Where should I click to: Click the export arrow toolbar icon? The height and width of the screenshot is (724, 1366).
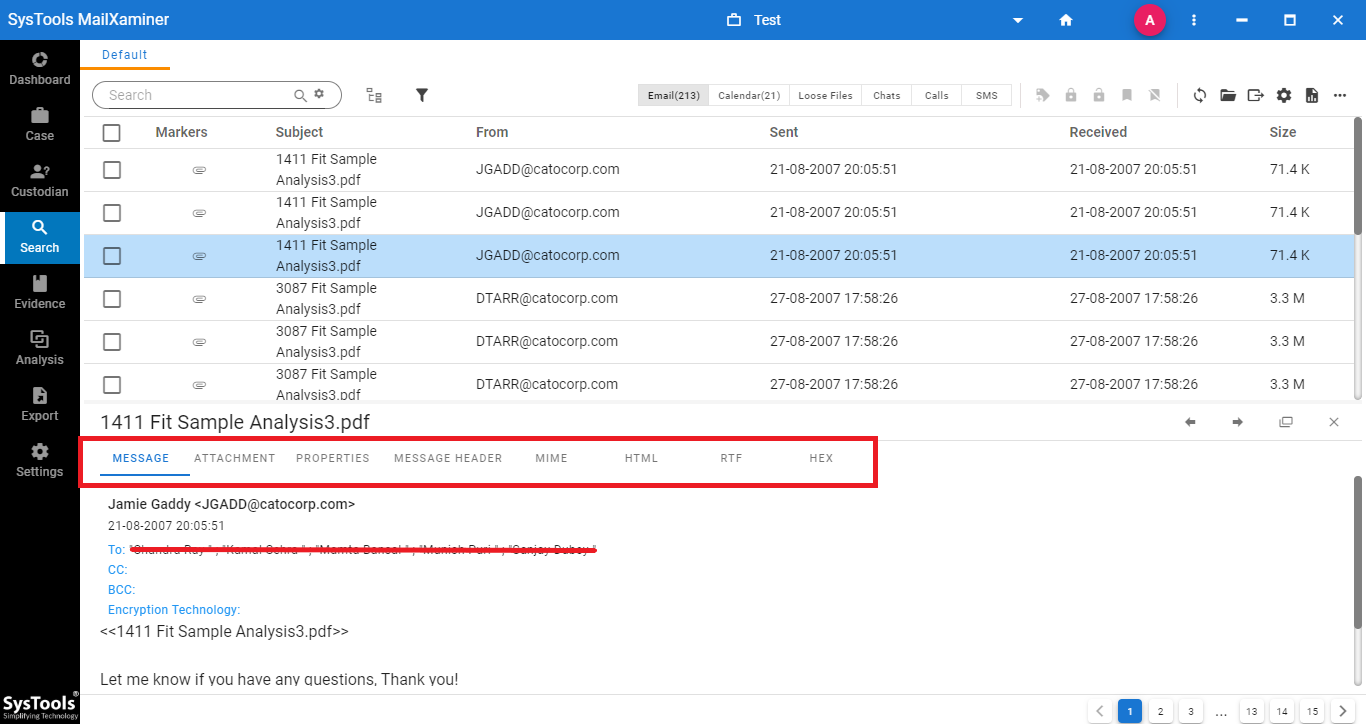tap(1256, 95)
